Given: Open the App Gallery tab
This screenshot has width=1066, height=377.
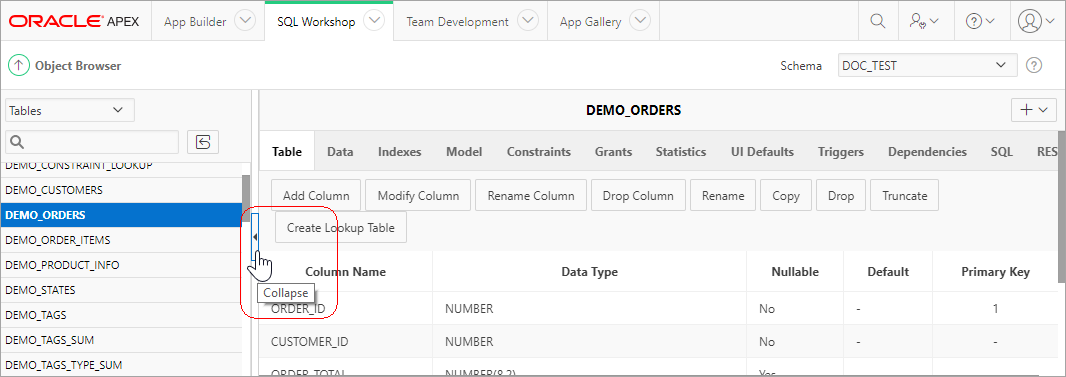Looking at the screenshot, I should click(x=591, y=22).
